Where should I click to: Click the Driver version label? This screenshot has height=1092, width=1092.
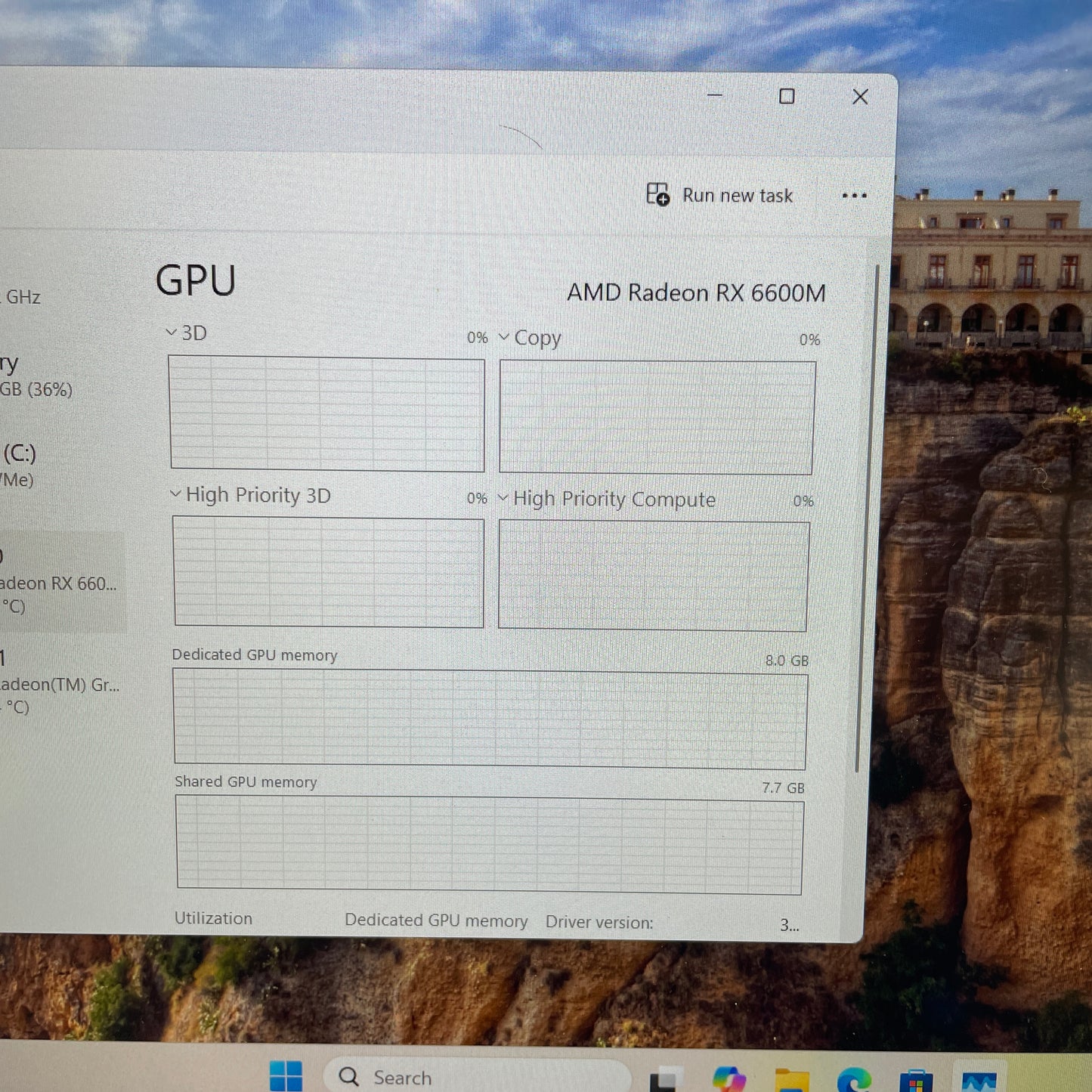(x=599, y=922)
